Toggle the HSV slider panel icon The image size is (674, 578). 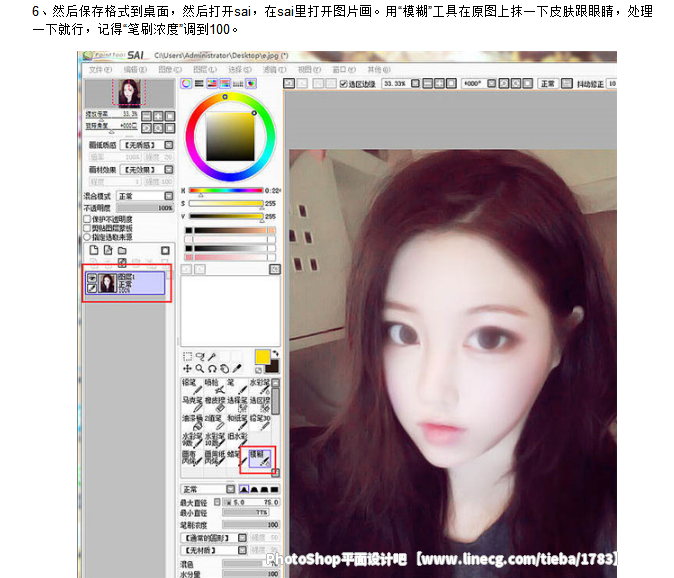click(212, 83)
